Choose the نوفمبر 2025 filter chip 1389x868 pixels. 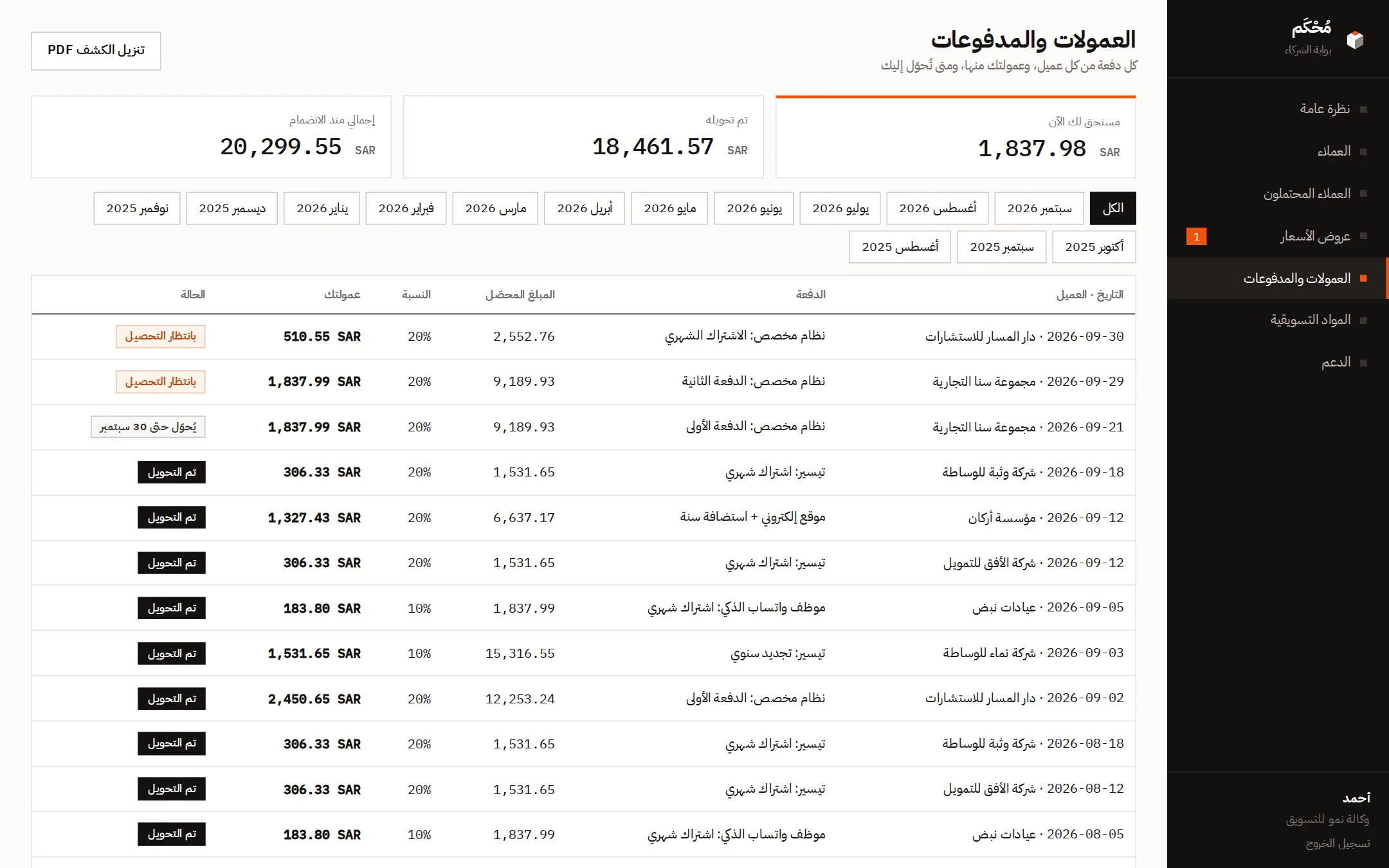coord(137,208)
